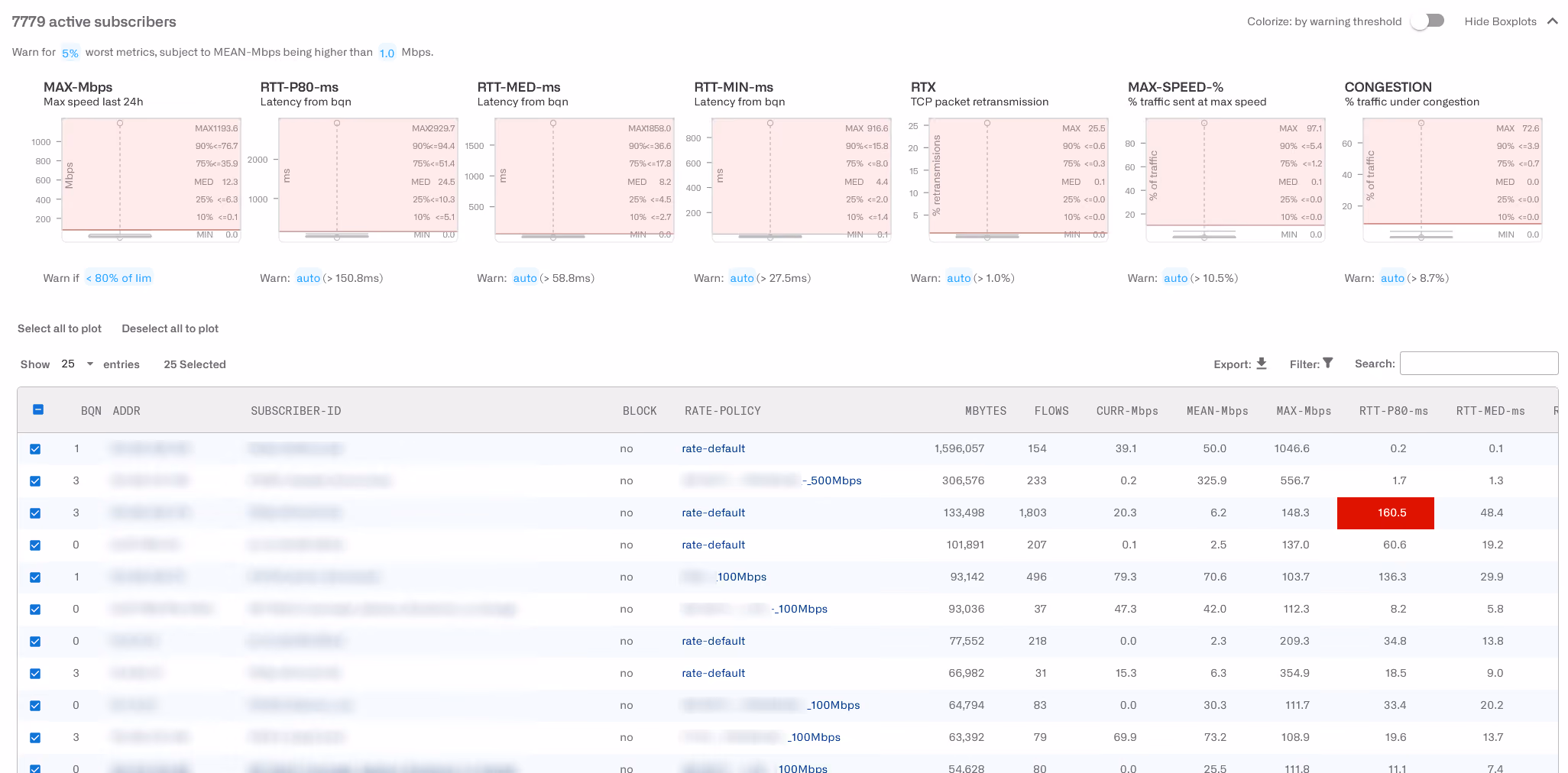This screenshot has height=773, width=1568.
Task: Sort by MEAN-Mbps column header
Action: point(1217,411)
